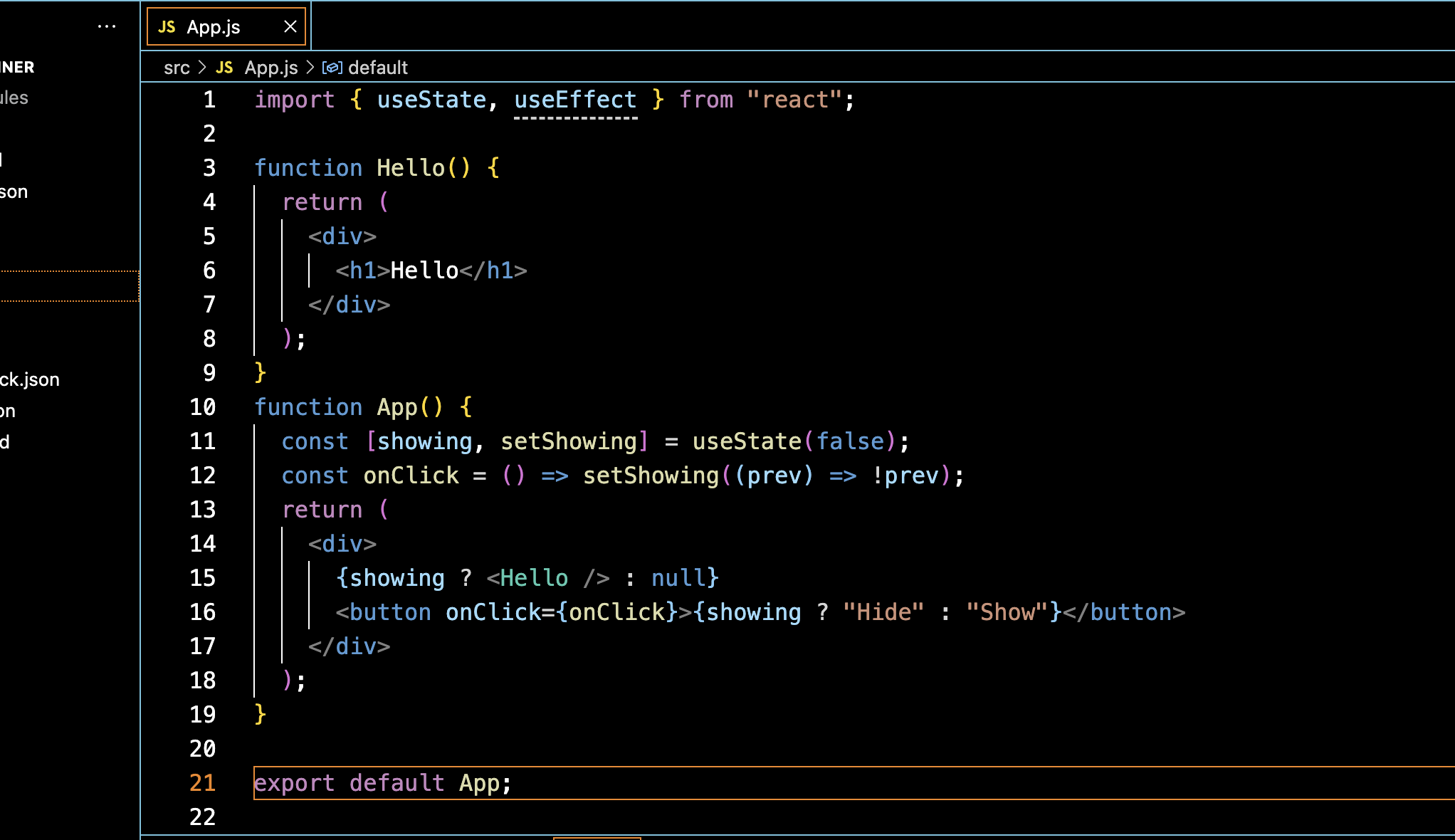The width and height of the screenshot is (1455, 840).
Task: Click the chevron between App.js and default
Action: (x=310, y=68)
